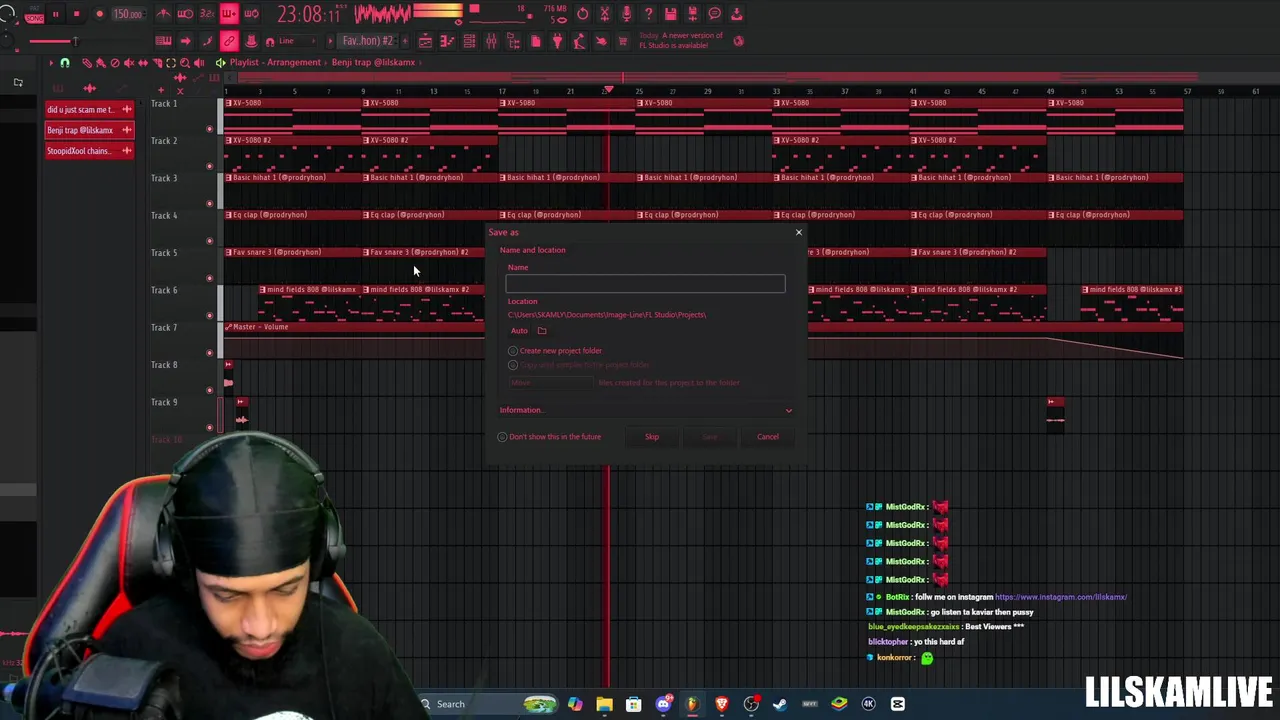Click the newer version available news text

point(680,41)
